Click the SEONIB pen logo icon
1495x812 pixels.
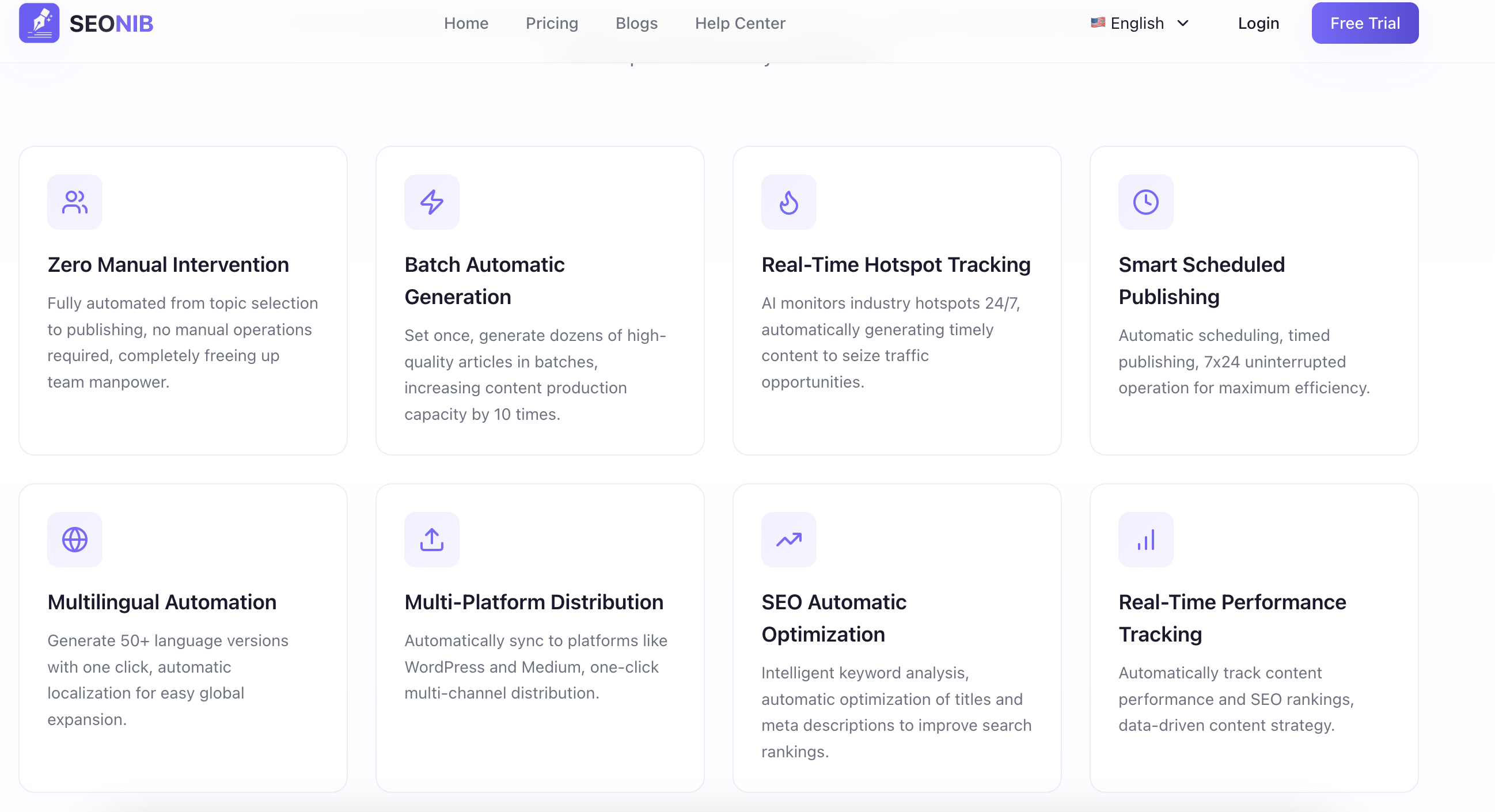pyautogui.click(x=39, y=23)
